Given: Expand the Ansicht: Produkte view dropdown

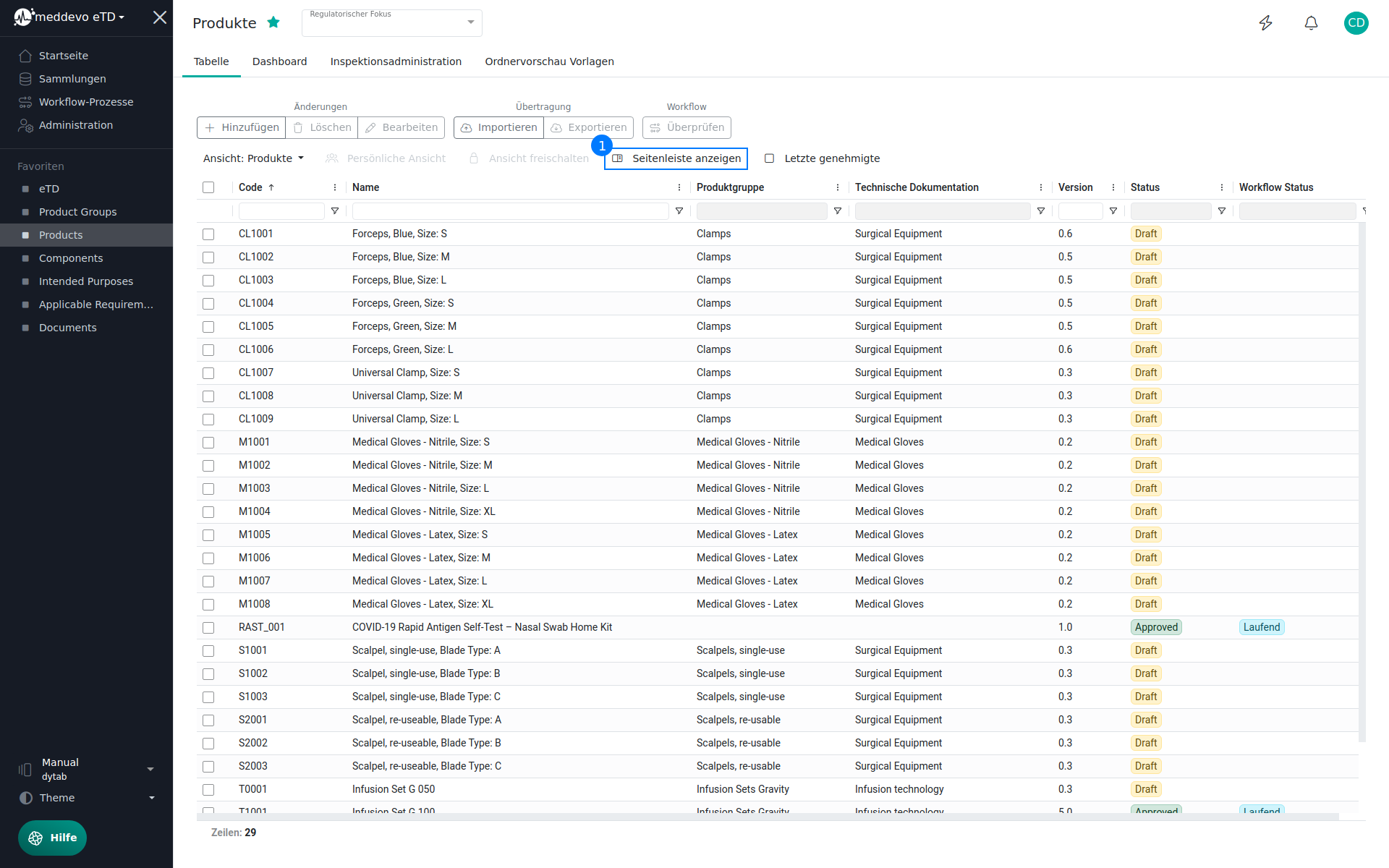Looking at the screenshot, I should [x=253, y=158].
